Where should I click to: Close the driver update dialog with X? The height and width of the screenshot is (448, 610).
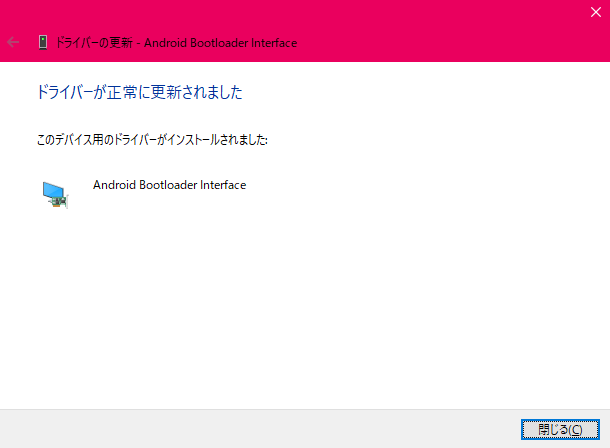[596, 12]
